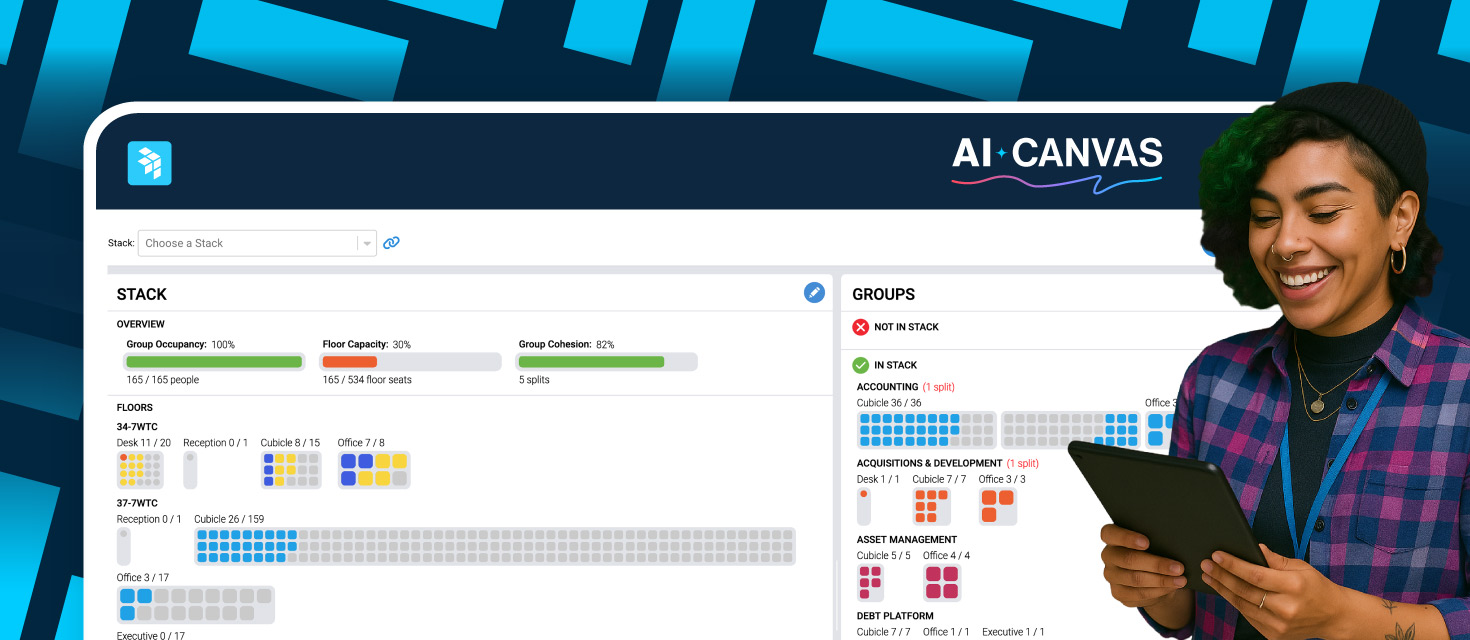The width and height of the screenshot is (1470, 640).
Task: Click the Acquisitions & Development (1 split) link
Action: pyautogui.click(x=1022, y=463)
